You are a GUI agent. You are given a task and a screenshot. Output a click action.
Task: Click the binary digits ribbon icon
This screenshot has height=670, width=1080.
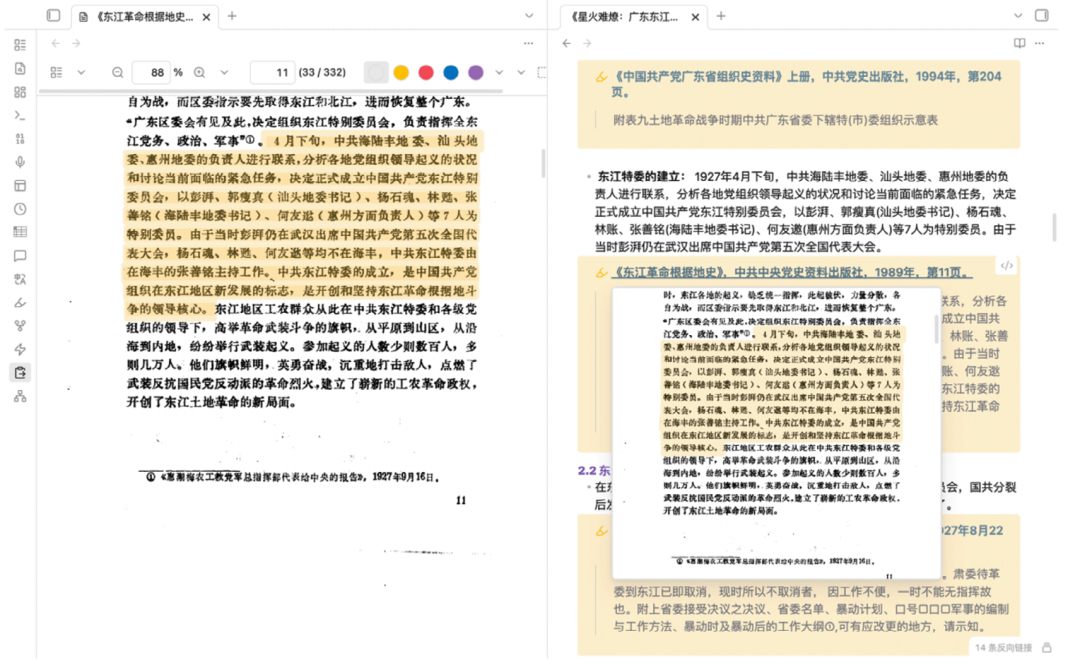point(20,139)
